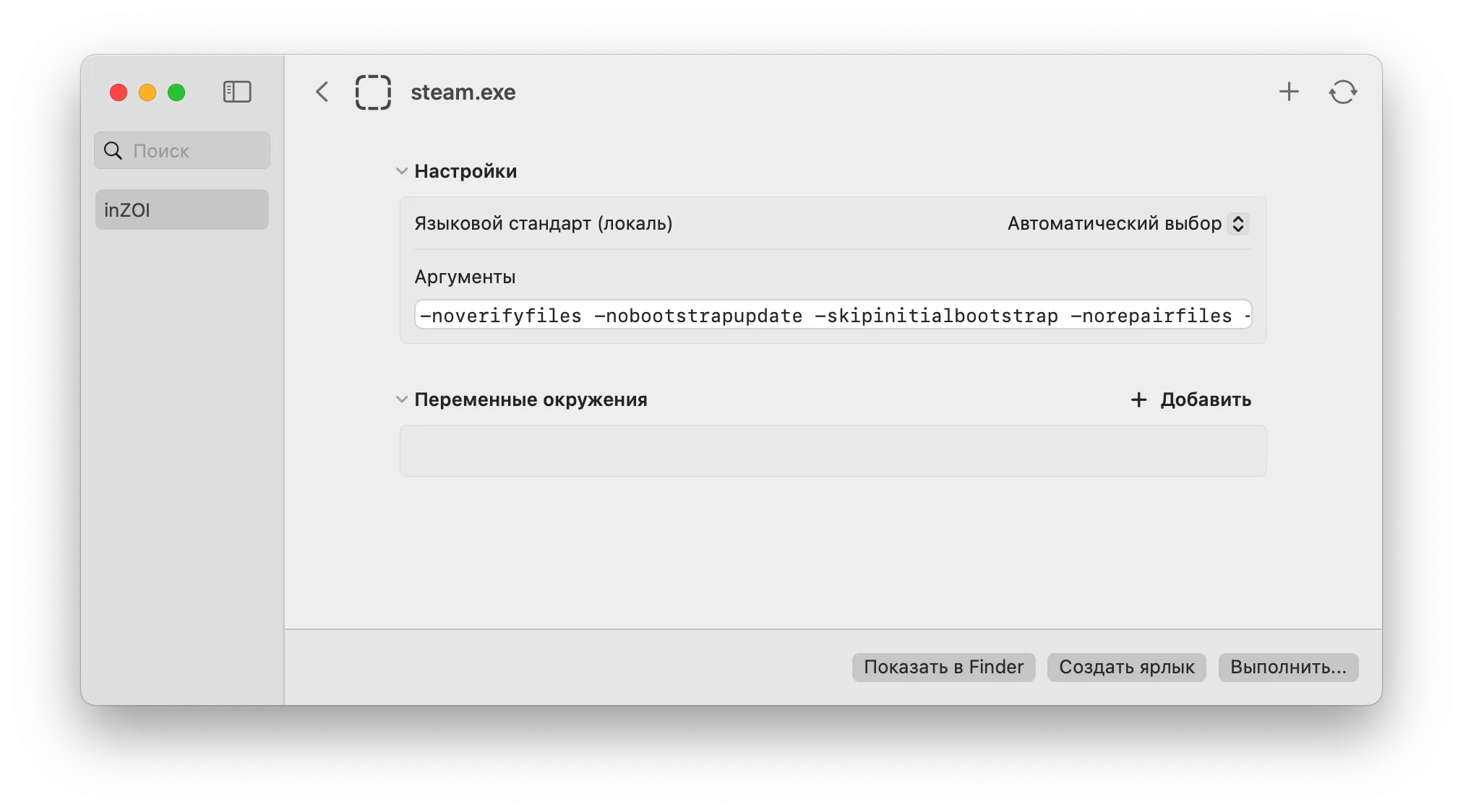
Task: Click into the Аргументы text field
Action: [833, 315]
